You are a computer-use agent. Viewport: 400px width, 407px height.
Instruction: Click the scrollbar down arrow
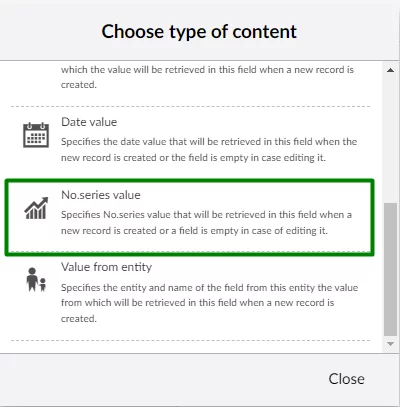coord(390,344)
